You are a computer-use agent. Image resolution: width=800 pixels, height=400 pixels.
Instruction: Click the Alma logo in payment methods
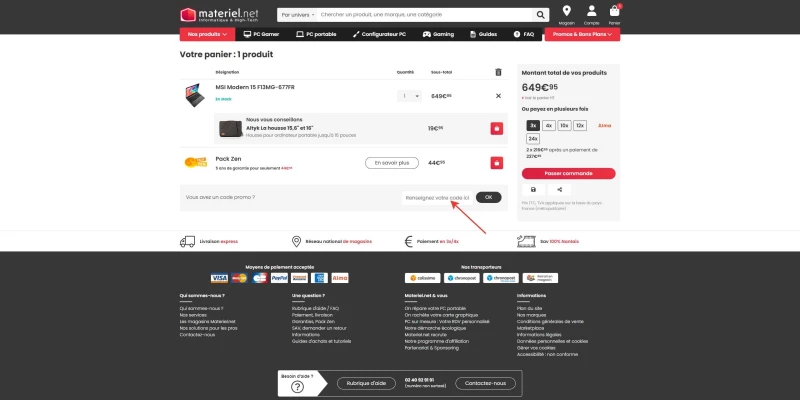[340, 278]
